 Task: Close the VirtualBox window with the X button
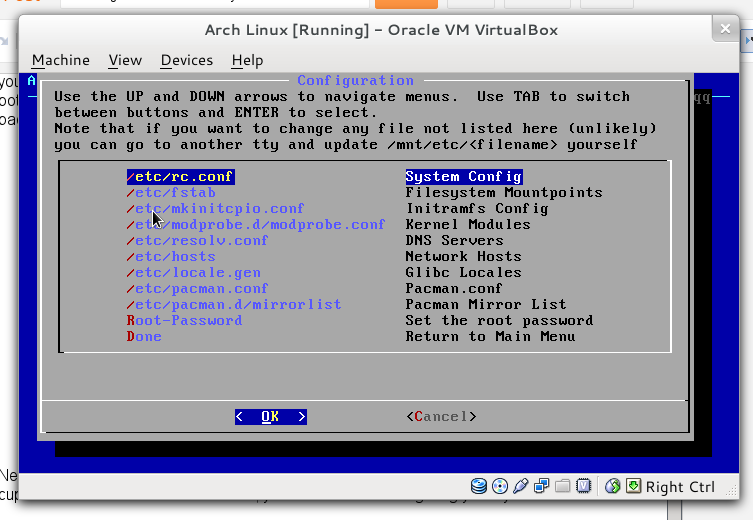click(x=725, y=29)
